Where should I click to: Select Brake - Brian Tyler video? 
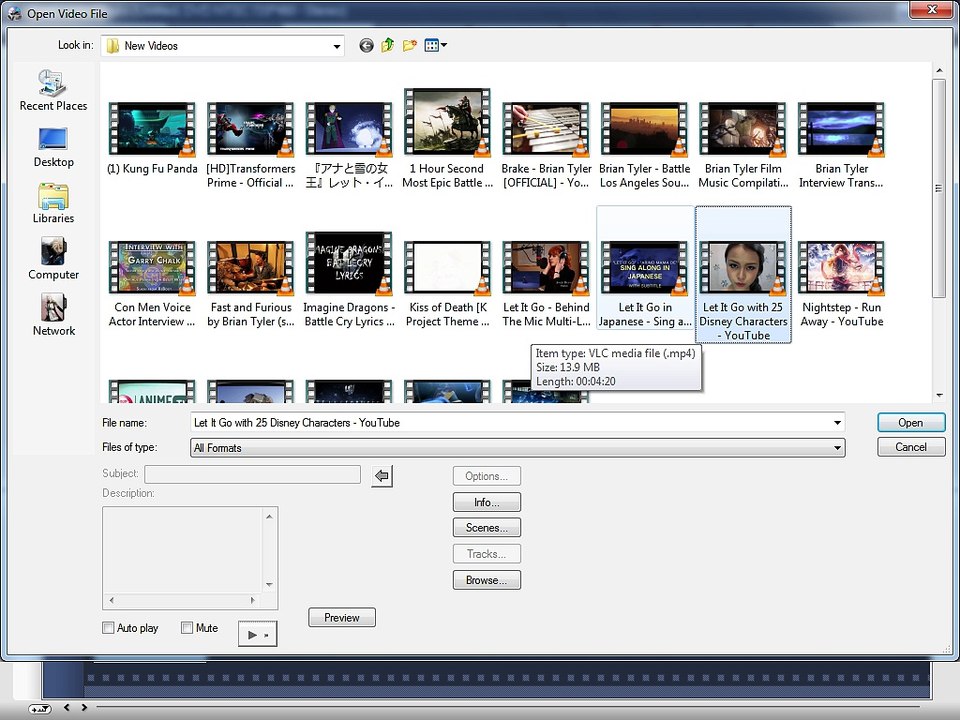(546, 146)
